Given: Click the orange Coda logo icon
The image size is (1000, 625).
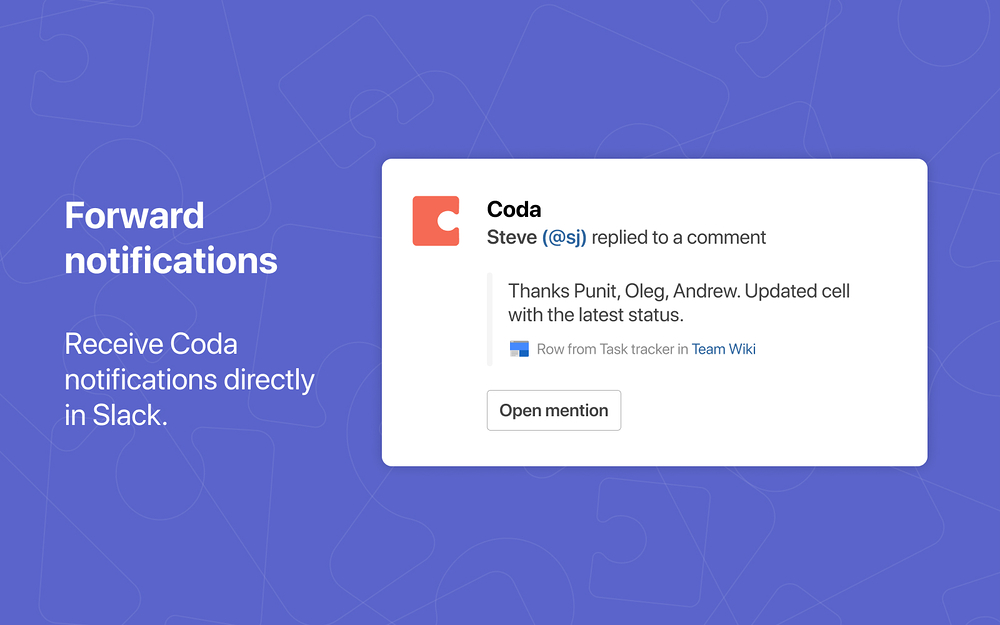Looking at the screenshot, I should coord(436,221).
